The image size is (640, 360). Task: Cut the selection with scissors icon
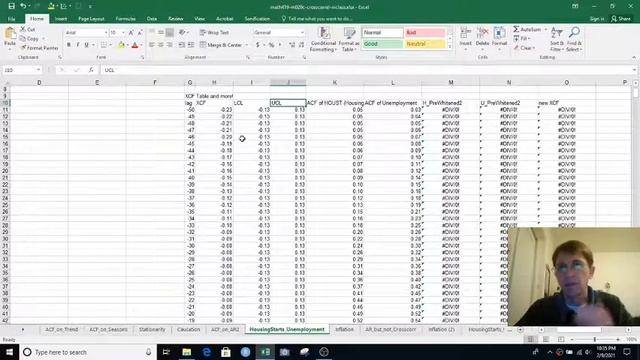click(x=28, y=29)
